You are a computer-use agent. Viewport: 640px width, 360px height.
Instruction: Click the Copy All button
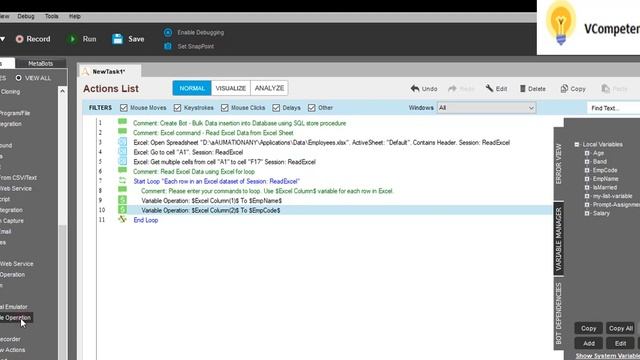pyautogui.click(x=620, y=328)
